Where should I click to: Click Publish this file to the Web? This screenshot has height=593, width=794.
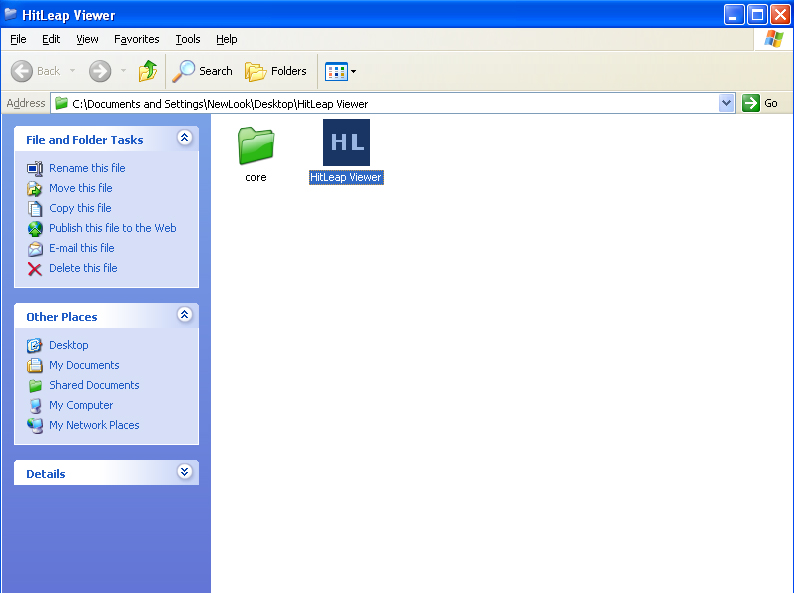(x=112, y=228)
